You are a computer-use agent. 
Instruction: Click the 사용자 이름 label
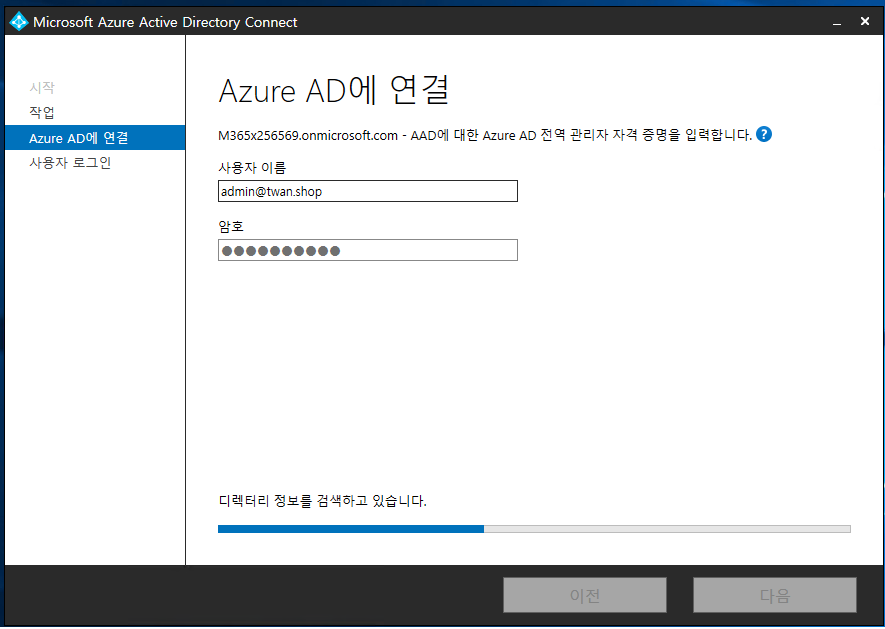(x=252, y=168)
